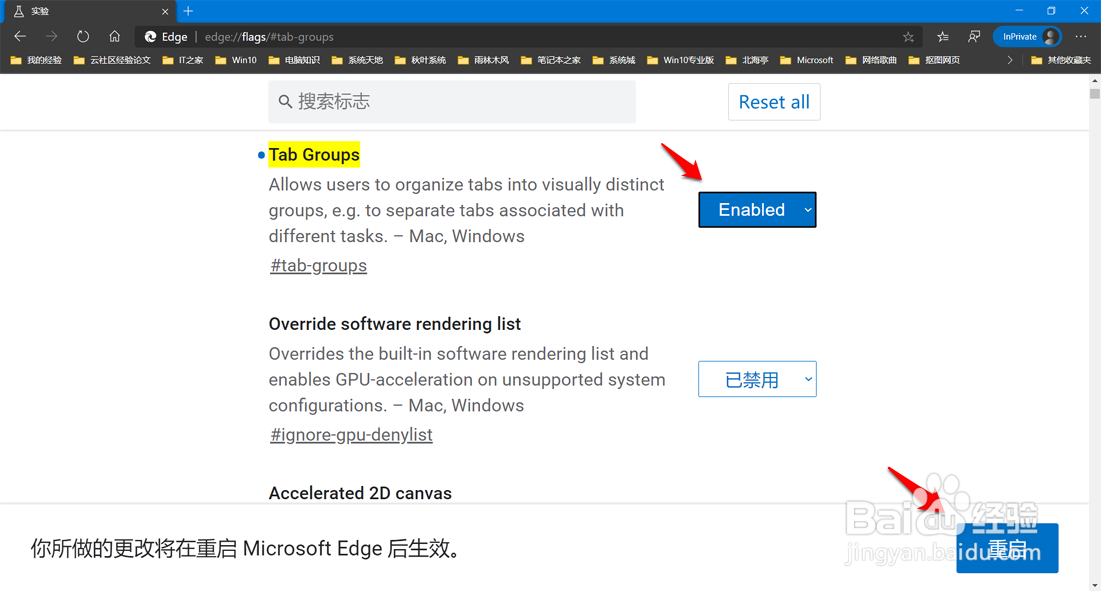Open the 雨林木风 bookmark folder
The image size is (1101, 591).
(x=484, y=60)
